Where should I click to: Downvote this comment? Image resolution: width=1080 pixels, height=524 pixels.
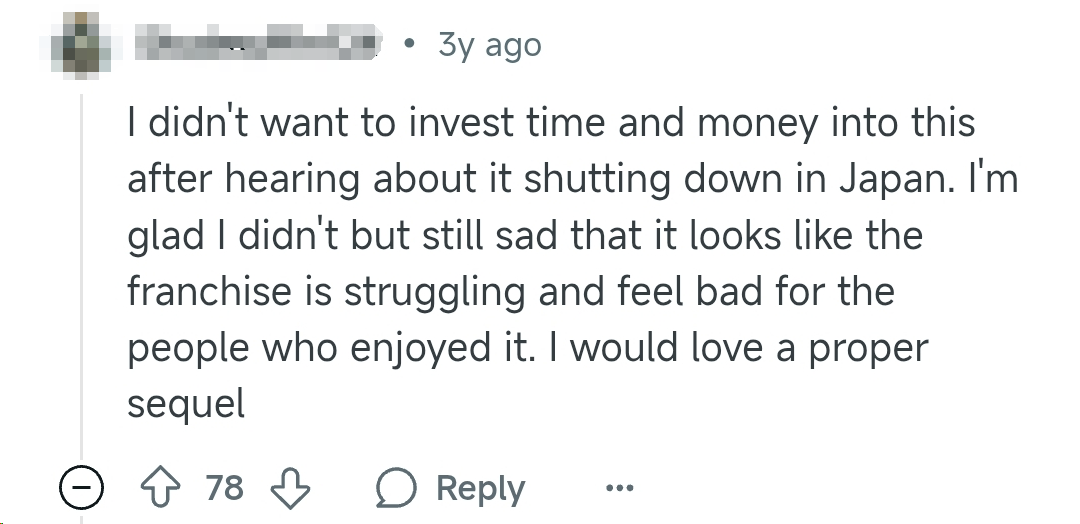(291, 488)
